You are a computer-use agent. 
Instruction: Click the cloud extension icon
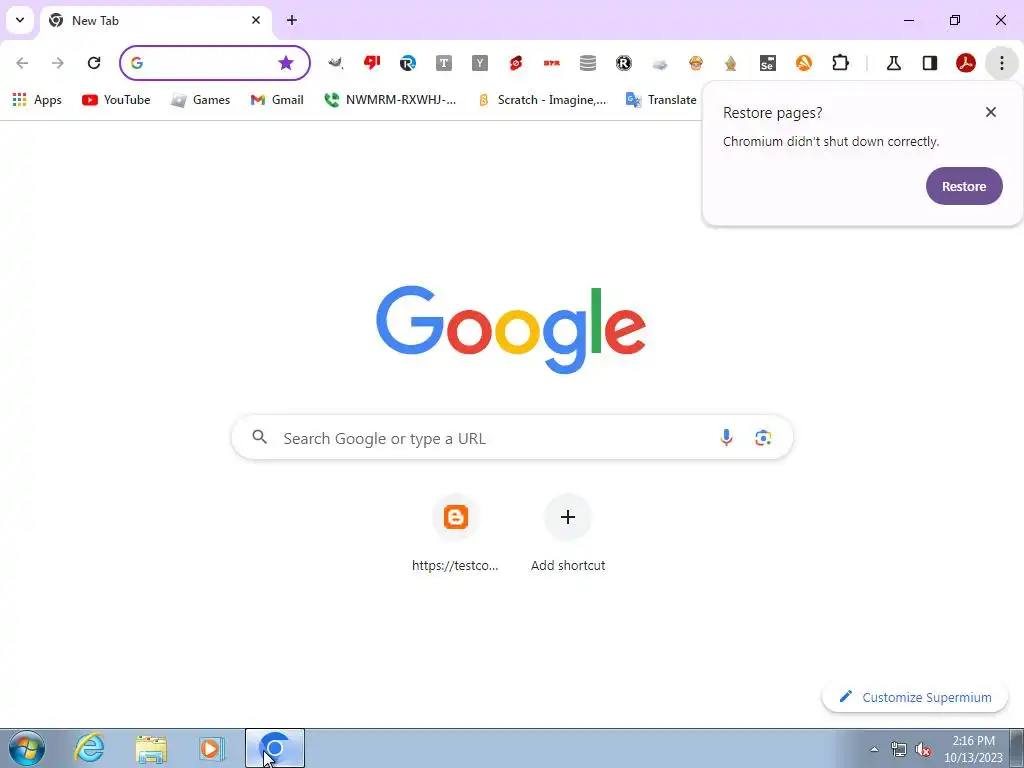(660, 63)
